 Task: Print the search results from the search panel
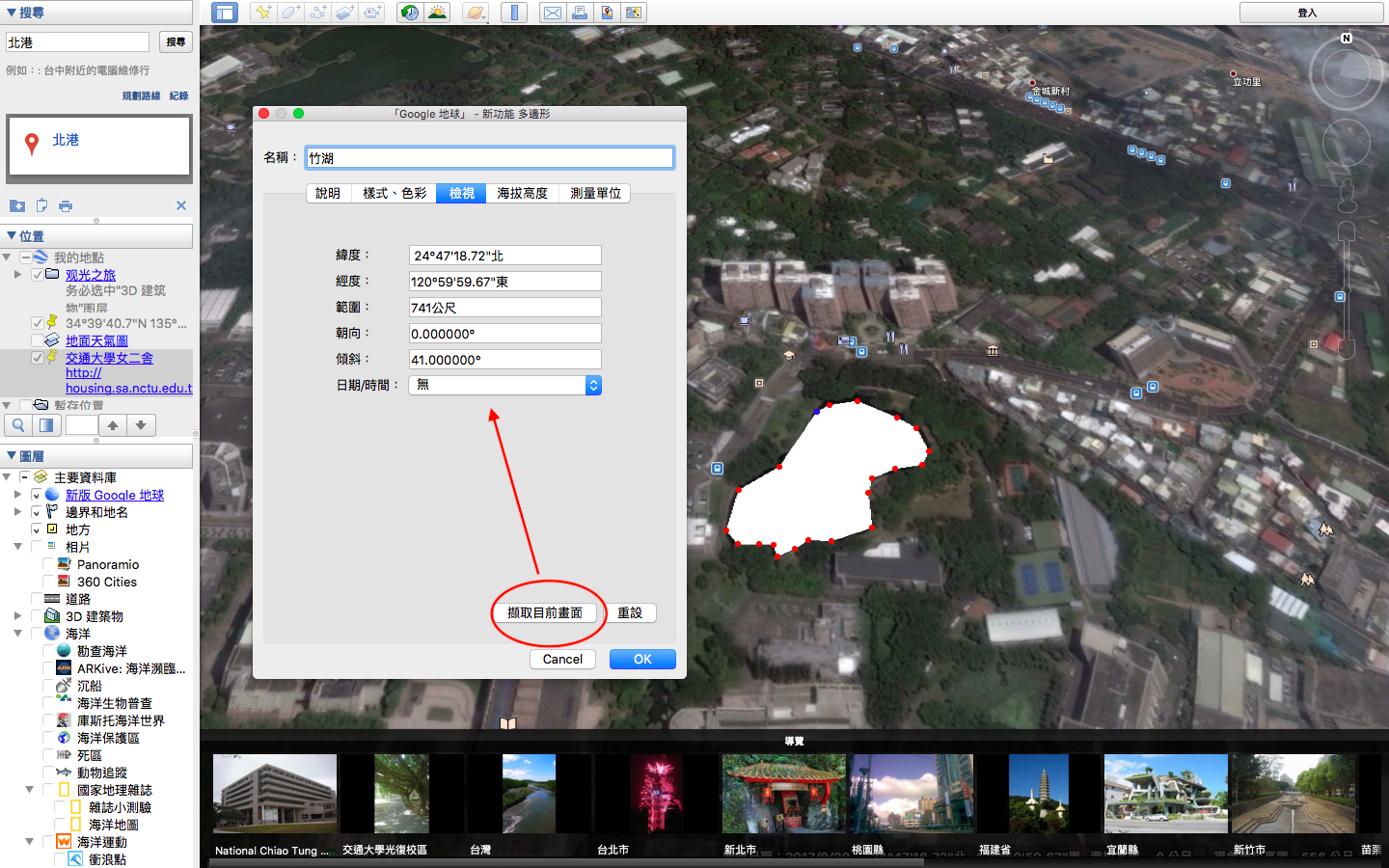pos(66,205)
